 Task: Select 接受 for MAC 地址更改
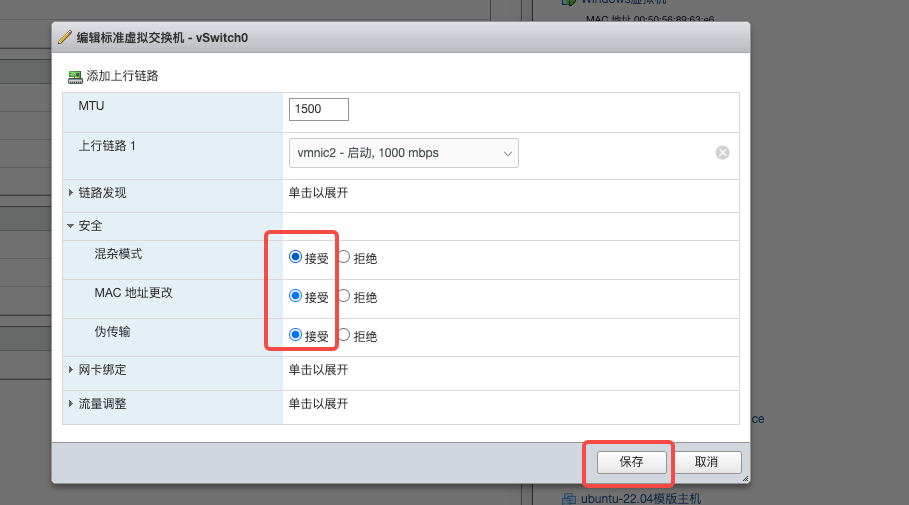click(295, 296)
